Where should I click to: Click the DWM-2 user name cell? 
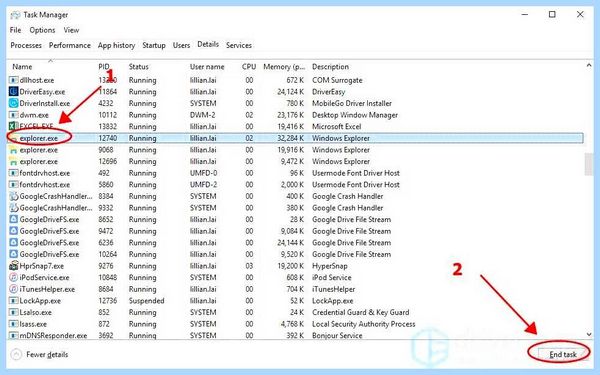(x=203, y=115)
